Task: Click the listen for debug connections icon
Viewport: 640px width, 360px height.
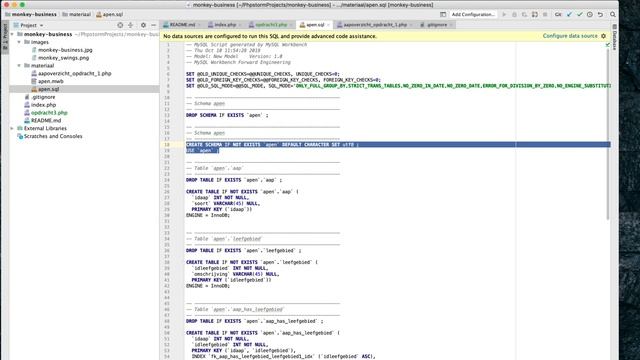Action: coord(535,14)
